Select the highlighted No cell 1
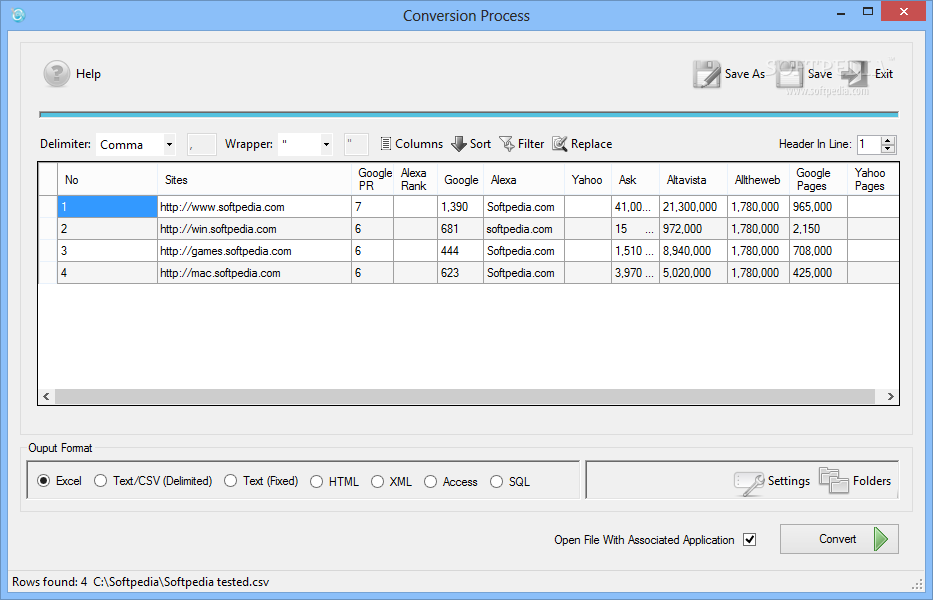The width and height of the screenshot is (933, 600). [x=108, y=207]
